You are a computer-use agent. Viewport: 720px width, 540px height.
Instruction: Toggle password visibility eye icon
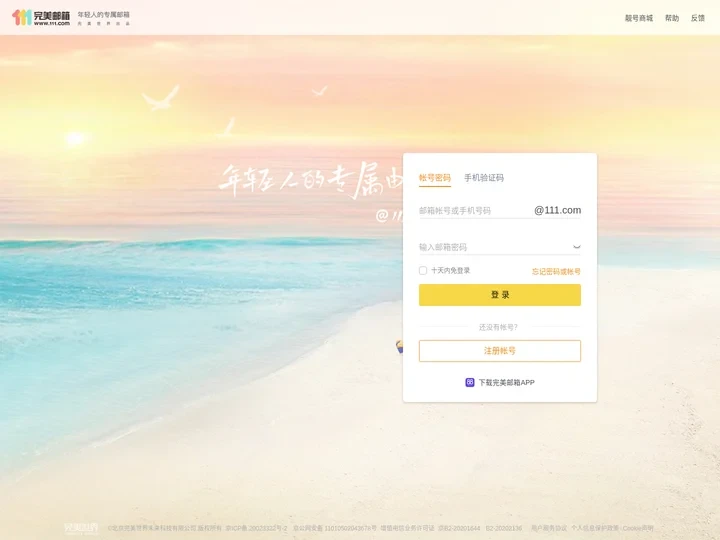577,247
